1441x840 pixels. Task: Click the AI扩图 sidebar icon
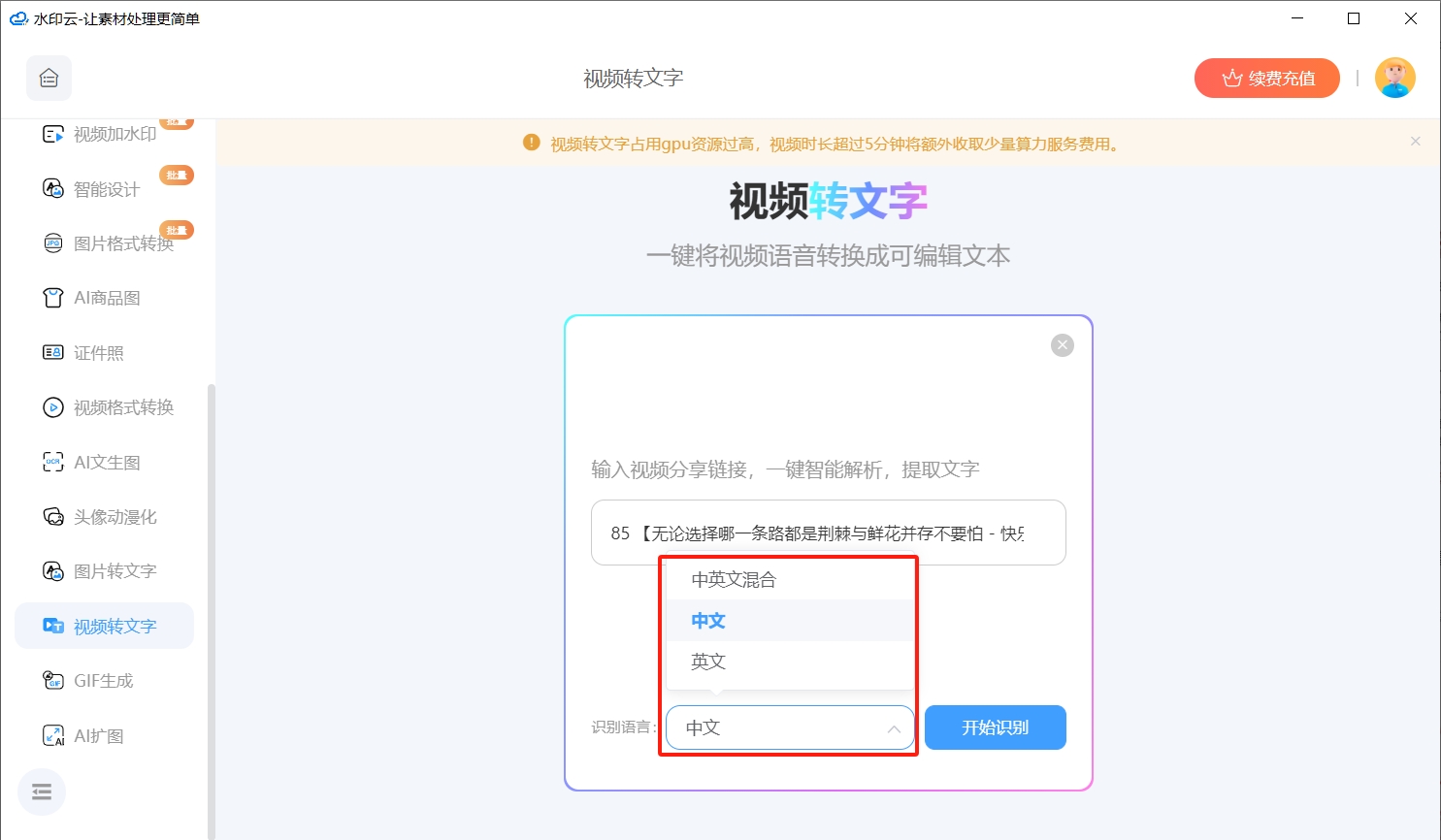(53, 735)
